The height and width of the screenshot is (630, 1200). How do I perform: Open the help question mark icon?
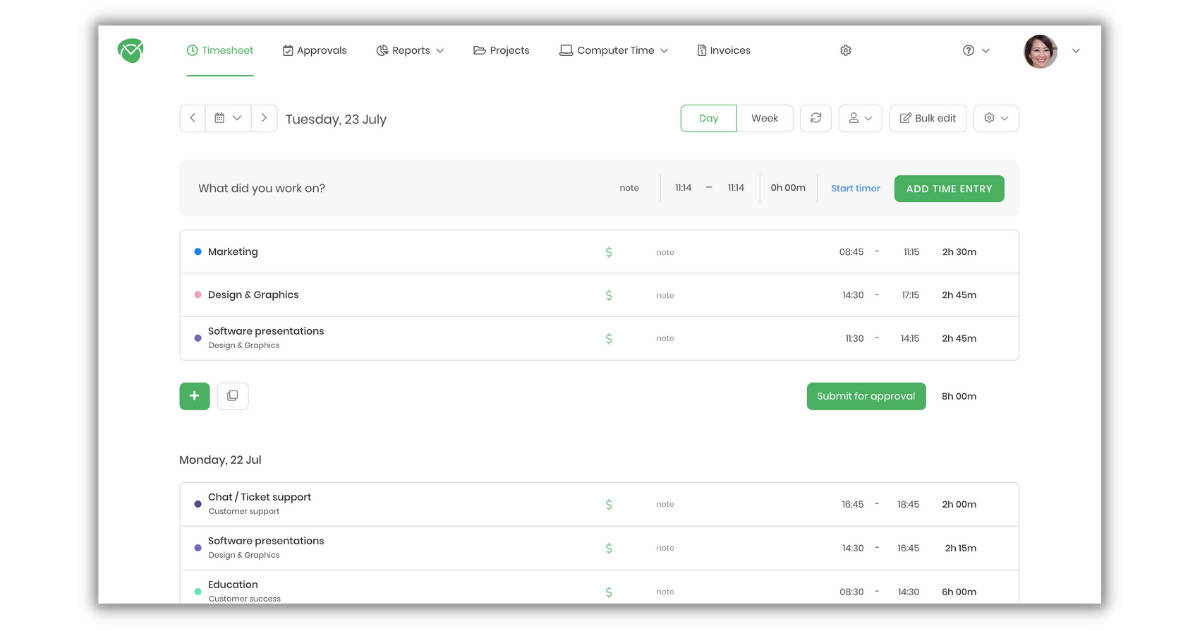[x=968, y=49]
